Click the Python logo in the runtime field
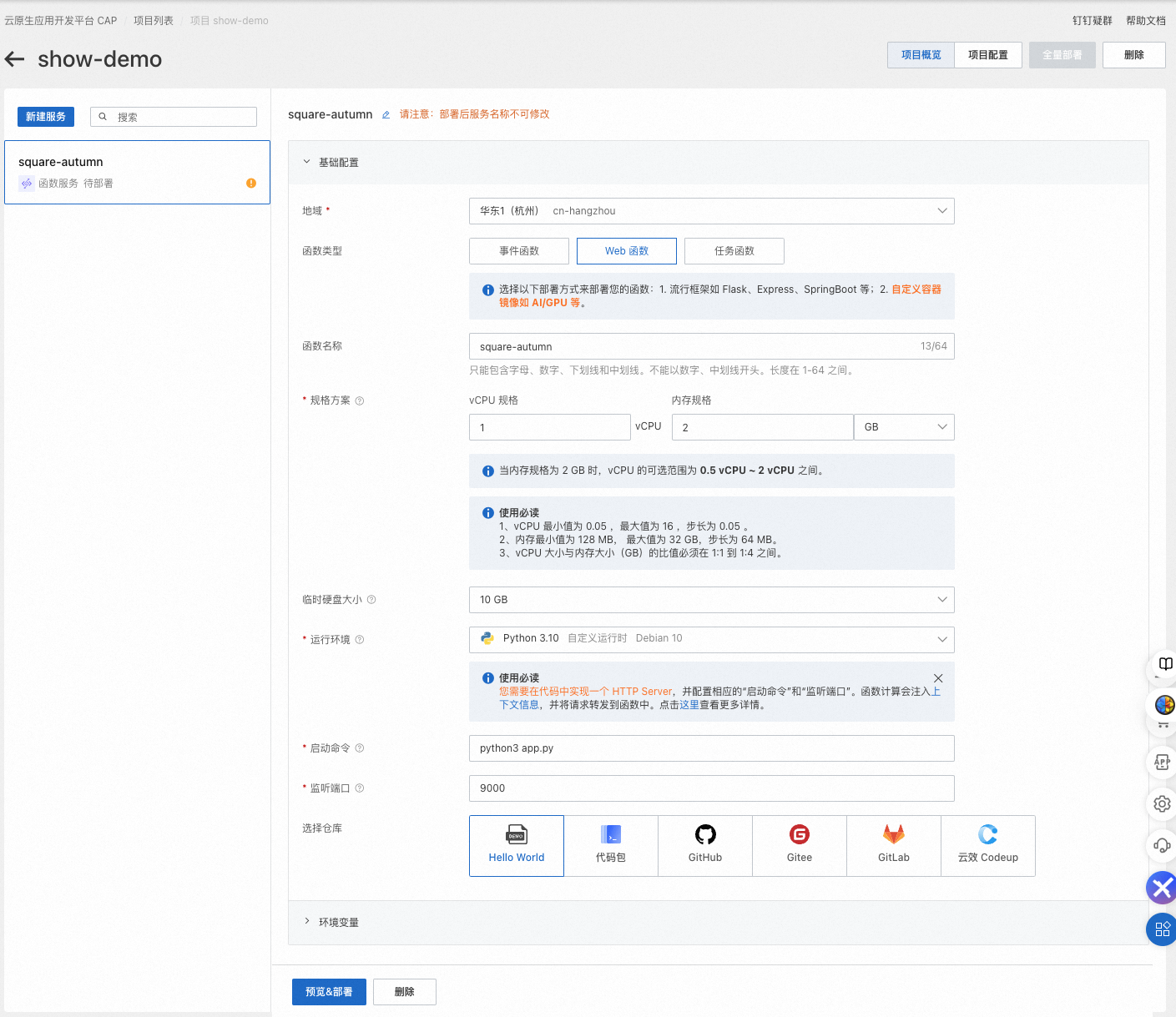The width and height of the screenshot is (1176, 1017). [x=487, y=638]
